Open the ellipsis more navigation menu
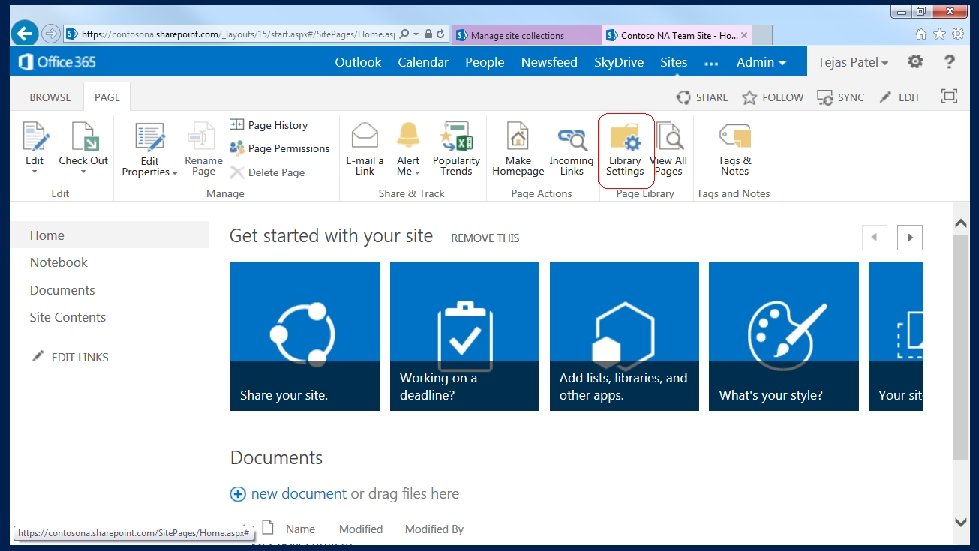This screenshot has height=551, width=979. point(711,63)
